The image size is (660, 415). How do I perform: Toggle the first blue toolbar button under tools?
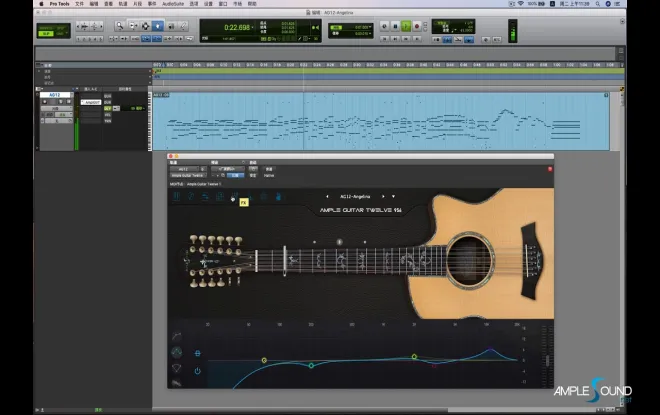[x=146, y=39]
